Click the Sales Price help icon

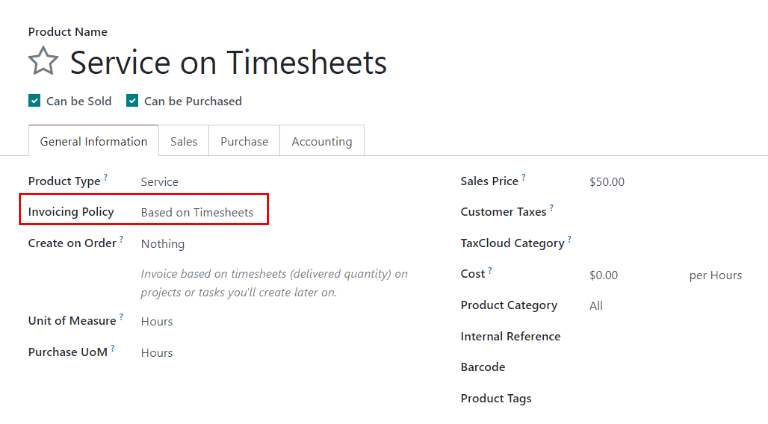click(x=523, y=178)
